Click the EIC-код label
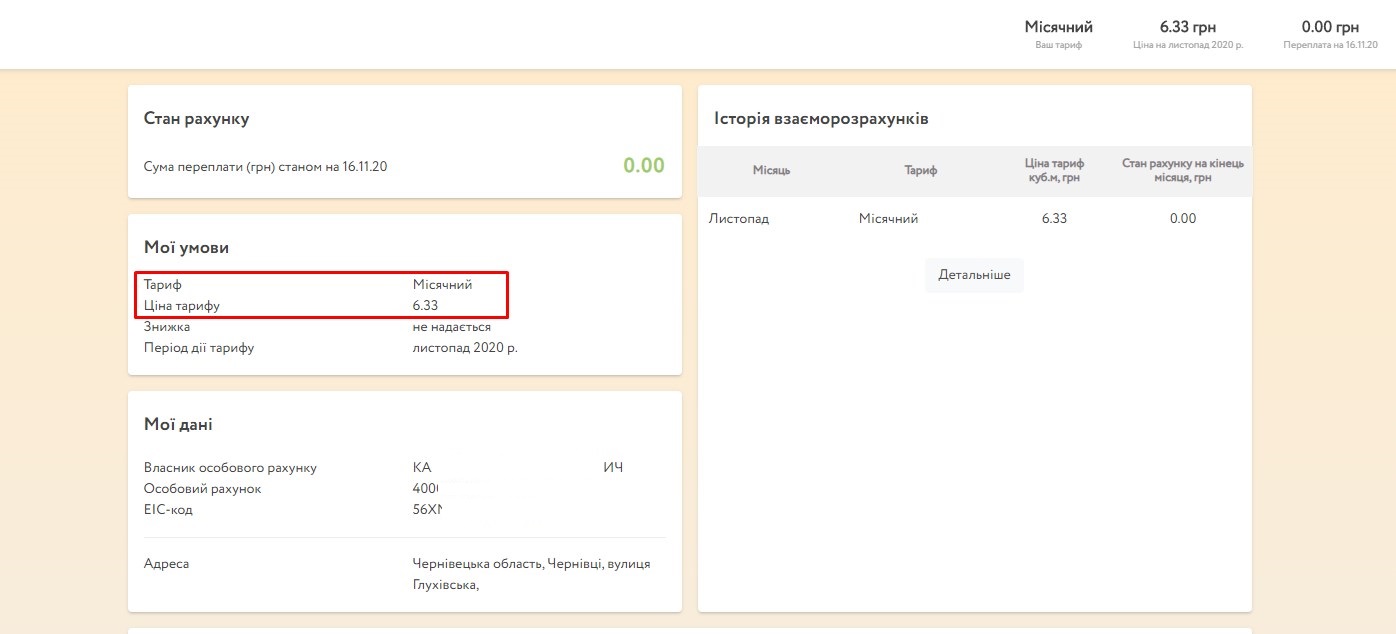 (x=168, y=510)
